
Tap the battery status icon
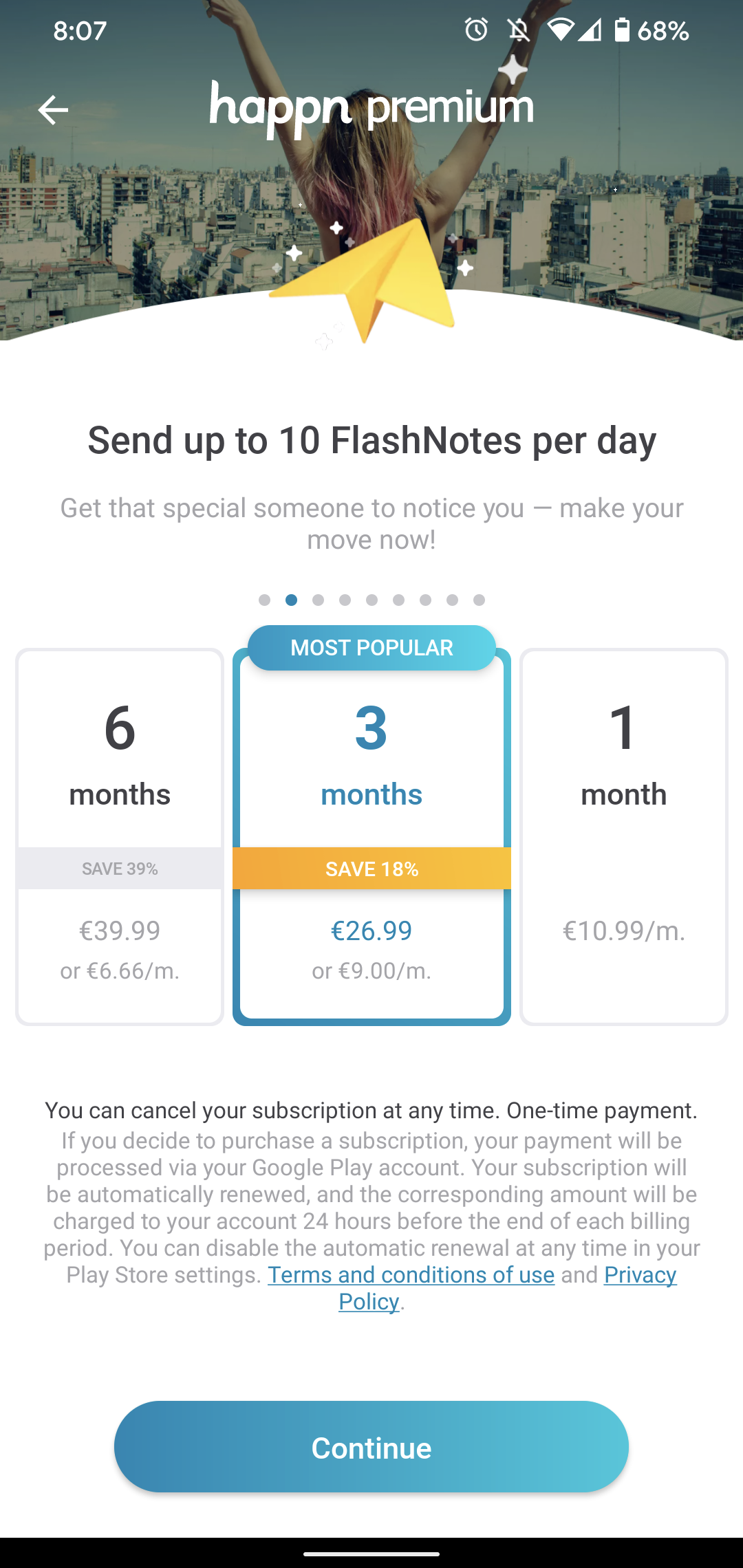click(622, 30)
